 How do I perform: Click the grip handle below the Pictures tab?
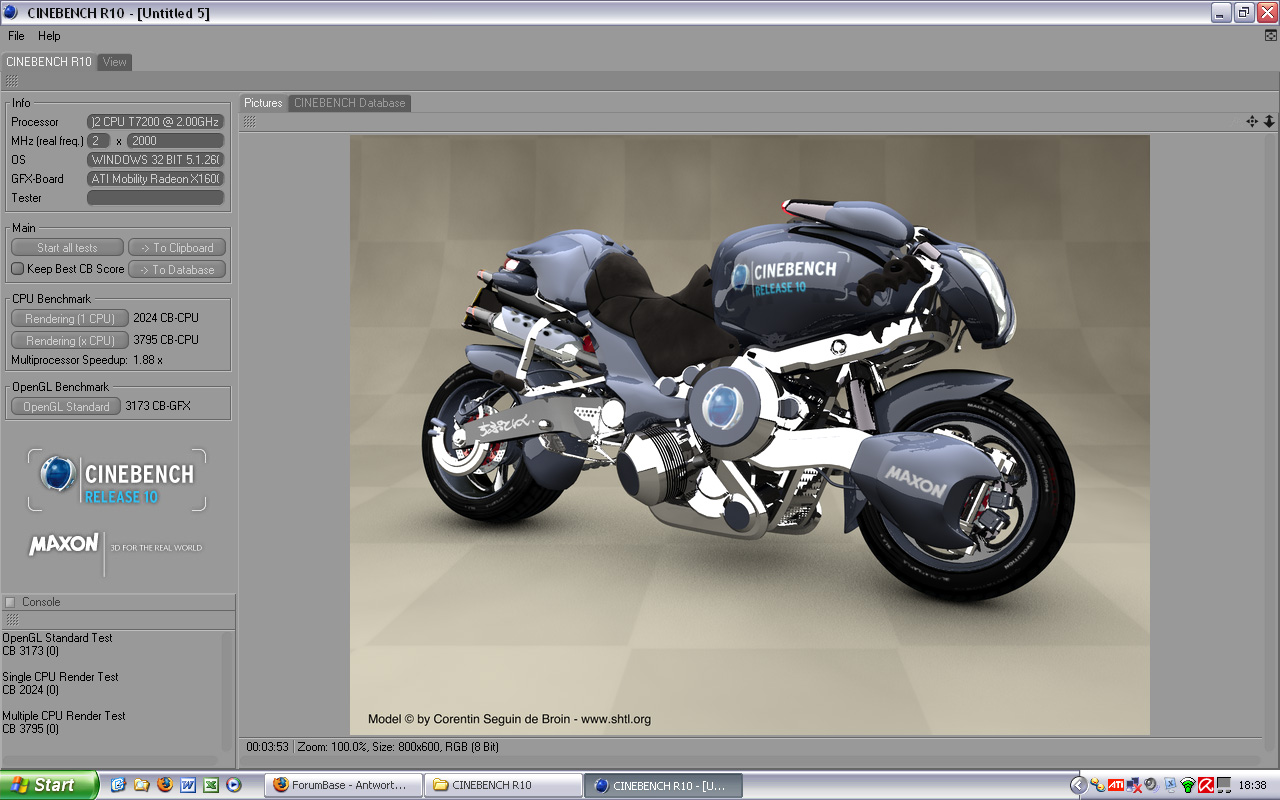250,121
